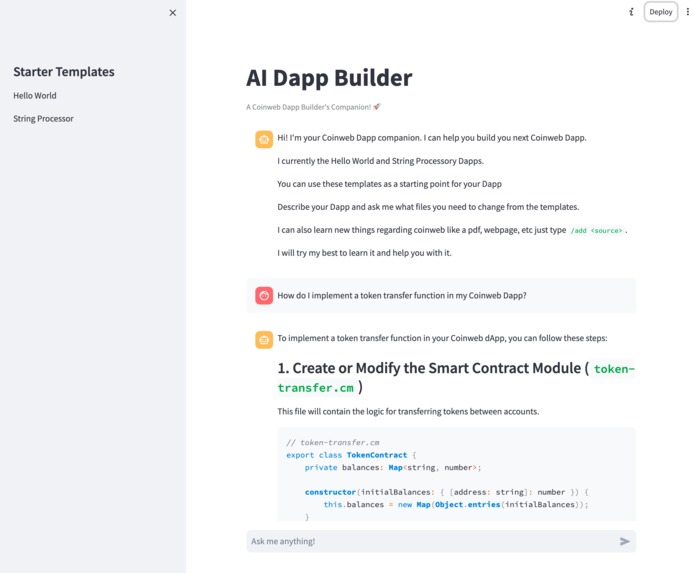Click the '/add <source>' inline code
This screenshot has width=694, height=573.
click(x=596, y=231)
